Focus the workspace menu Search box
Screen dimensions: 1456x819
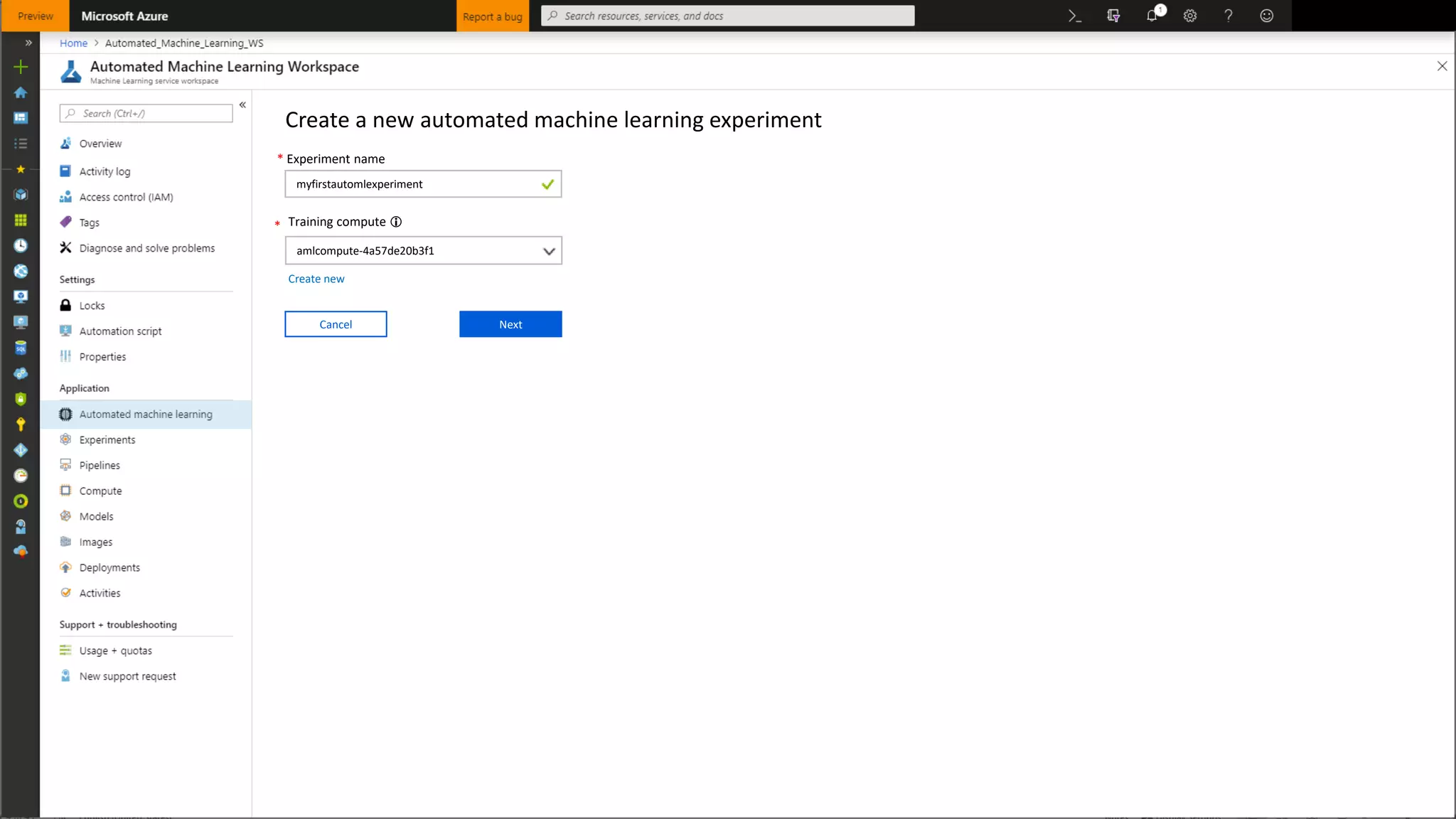click(x=146, y=114)
